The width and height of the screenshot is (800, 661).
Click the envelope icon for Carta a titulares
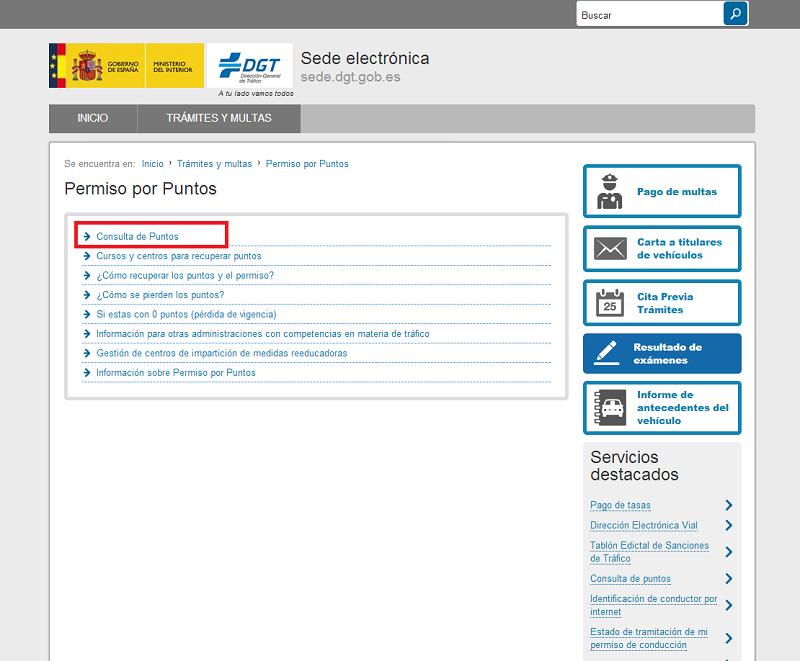tap(609, 248)
